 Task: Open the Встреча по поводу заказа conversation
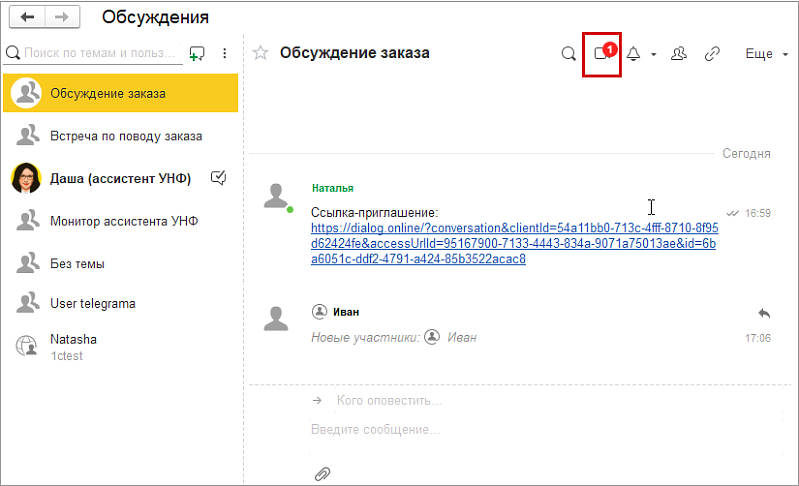point(121,136)
